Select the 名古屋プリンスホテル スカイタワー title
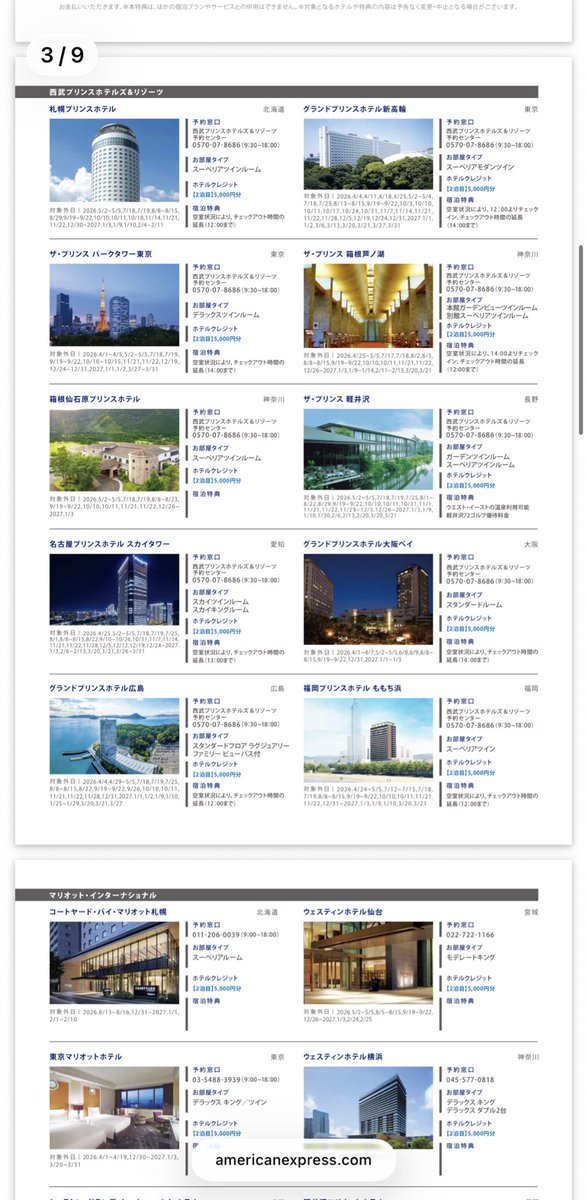 [x=110, y=544]
